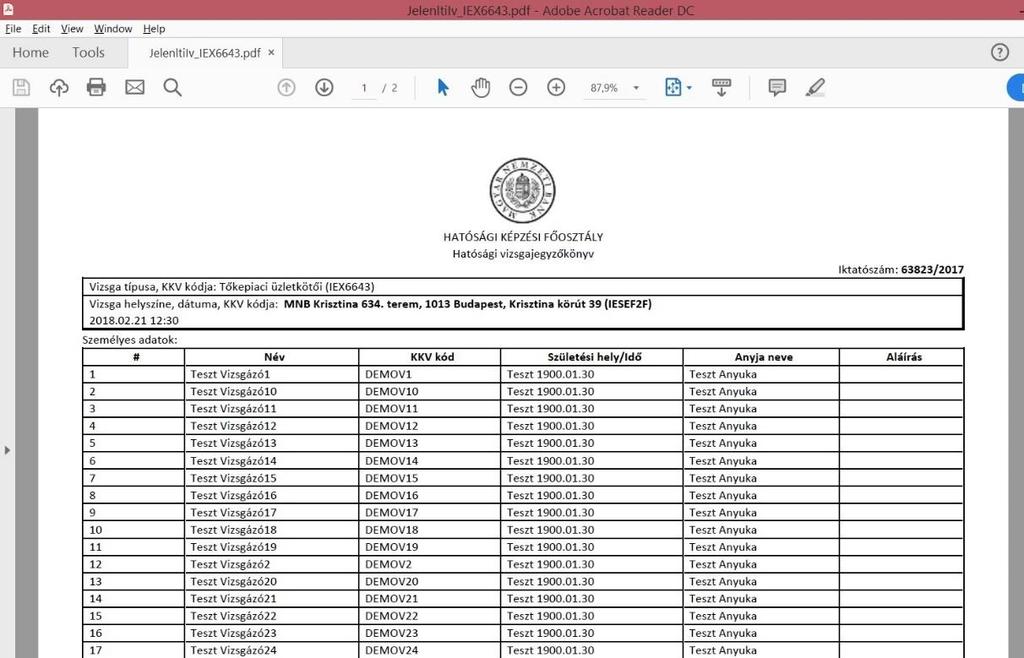Close the Jelenltilv_IEX6643.pdf tab

271,53
